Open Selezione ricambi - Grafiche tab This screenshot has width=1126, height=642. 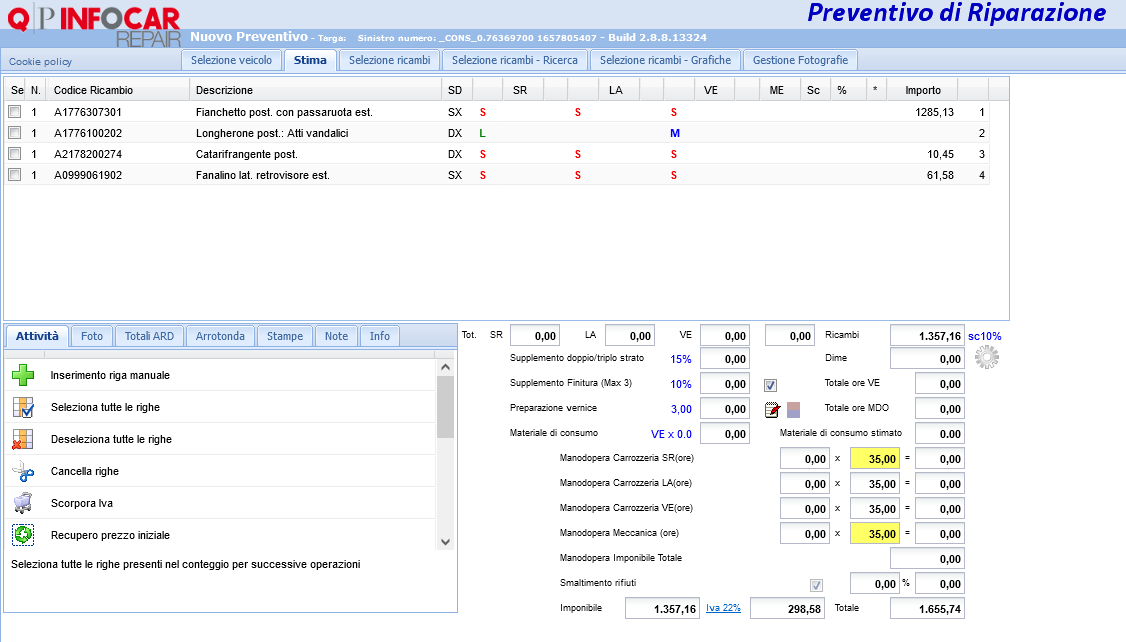[x=666, y=60]
